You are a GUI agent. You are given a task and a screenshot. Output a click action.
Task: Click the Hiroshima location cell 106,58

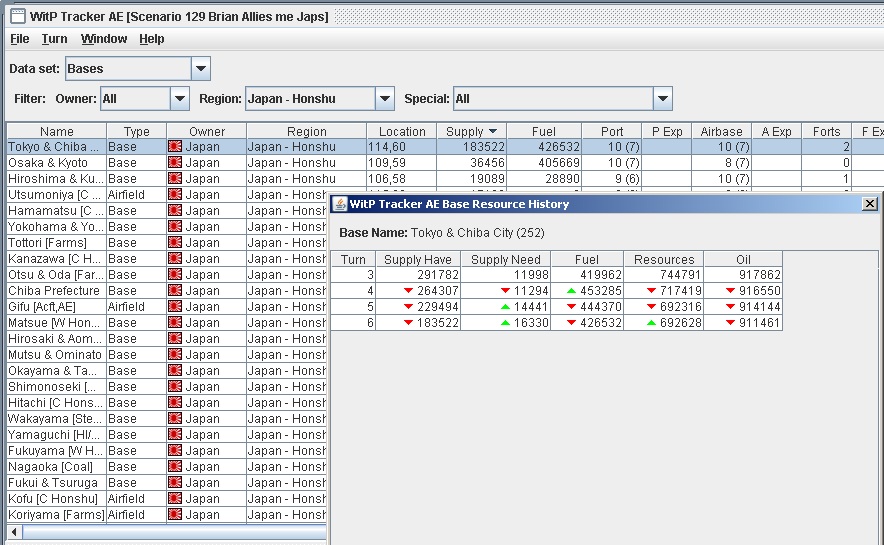[x=401, y=179]
